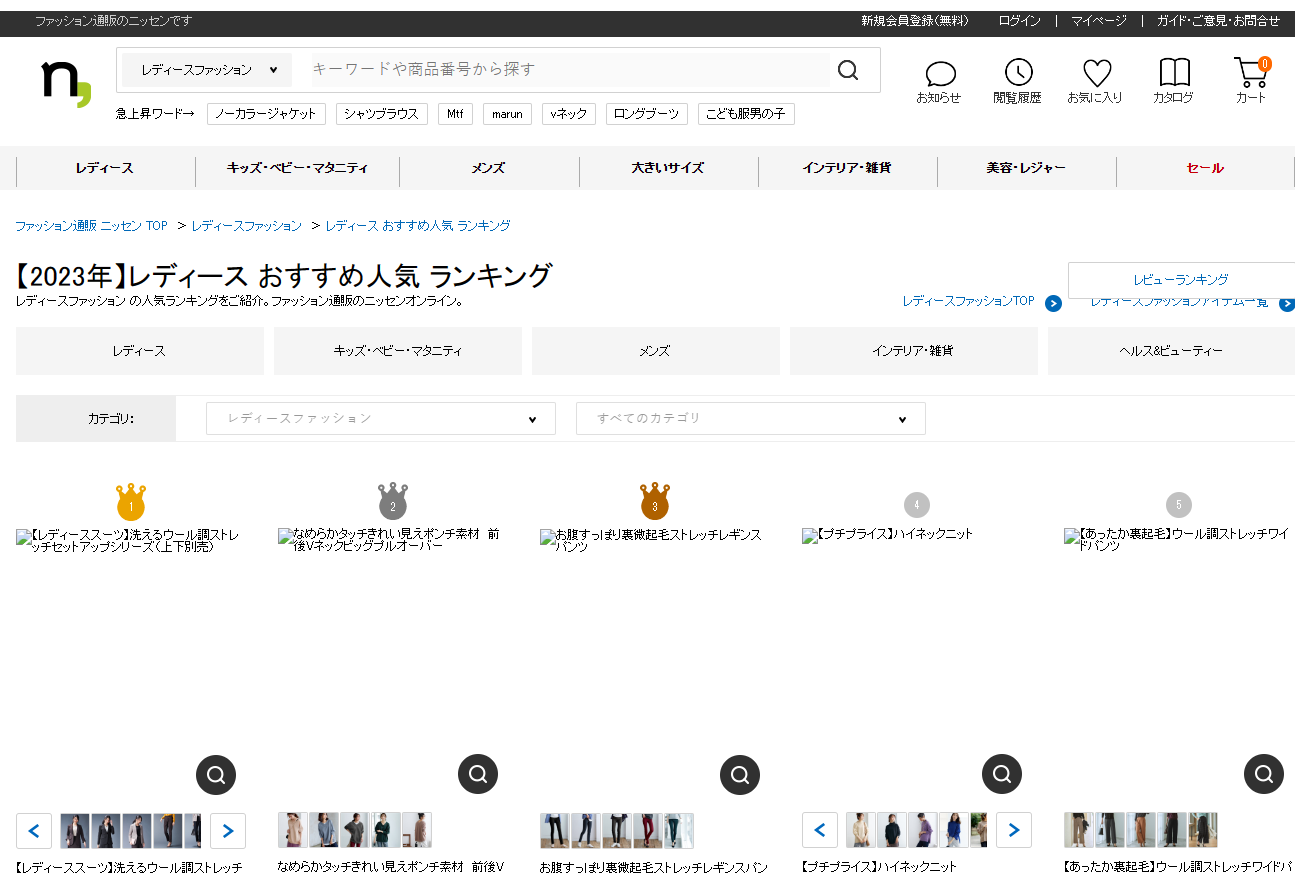
Task: Click レディース おすすめ人気 ランキング breadcrumb
Action: point(418,226)
